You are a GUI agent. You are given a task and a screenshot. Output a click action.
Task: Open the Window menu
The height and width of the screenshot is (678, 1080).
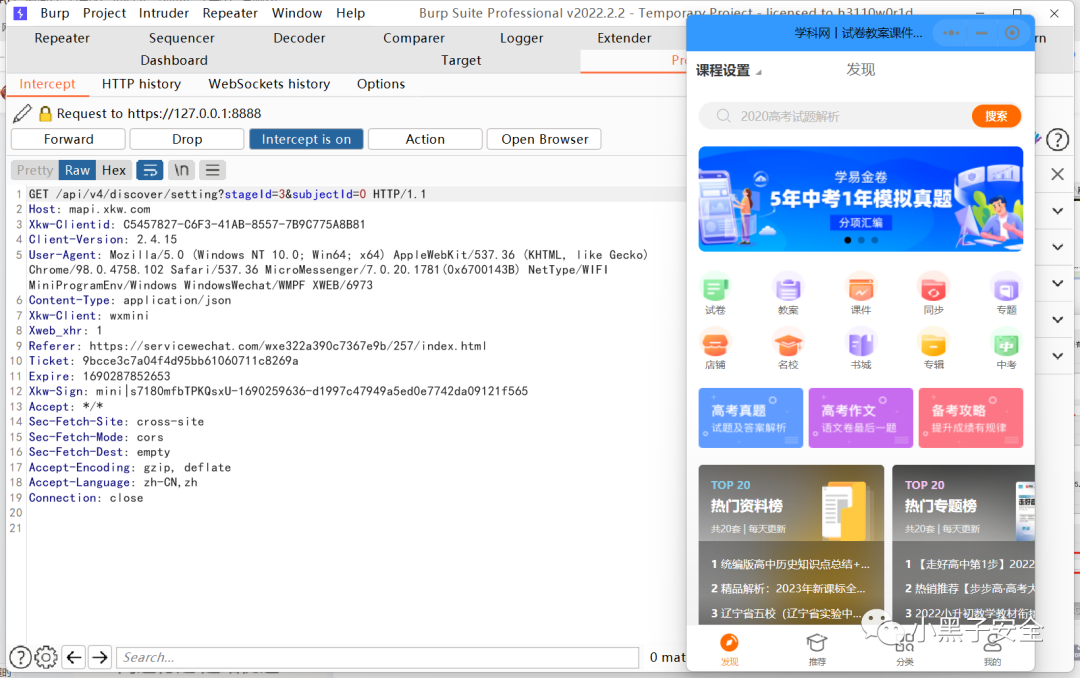297,13
